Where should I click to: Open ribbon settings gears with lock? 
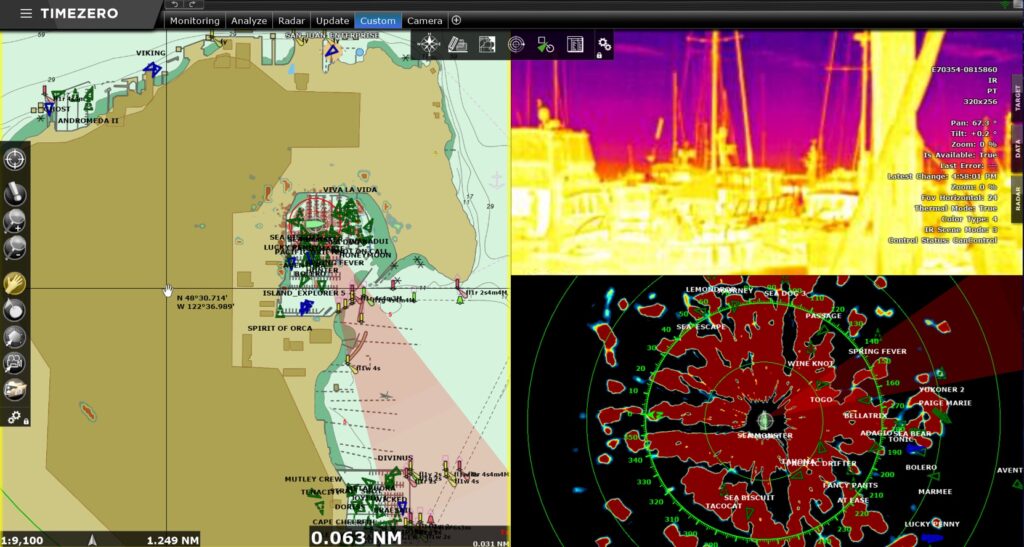[604, 46]
